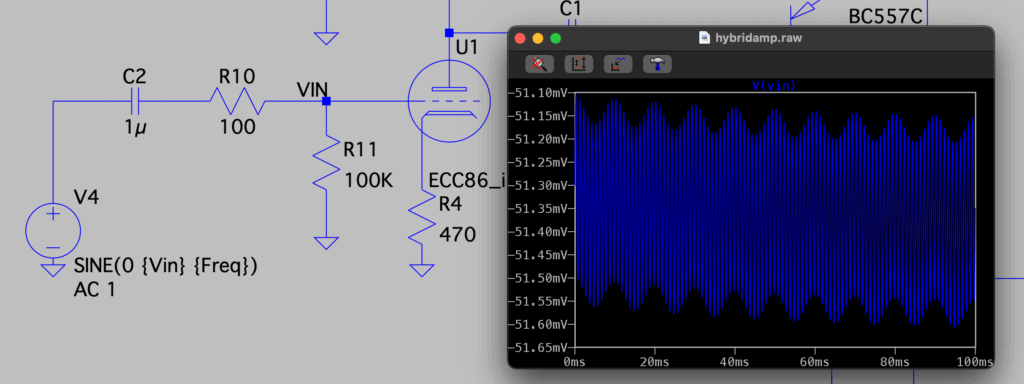Select the V4 voltage source symbol

[x=53, y=230]
